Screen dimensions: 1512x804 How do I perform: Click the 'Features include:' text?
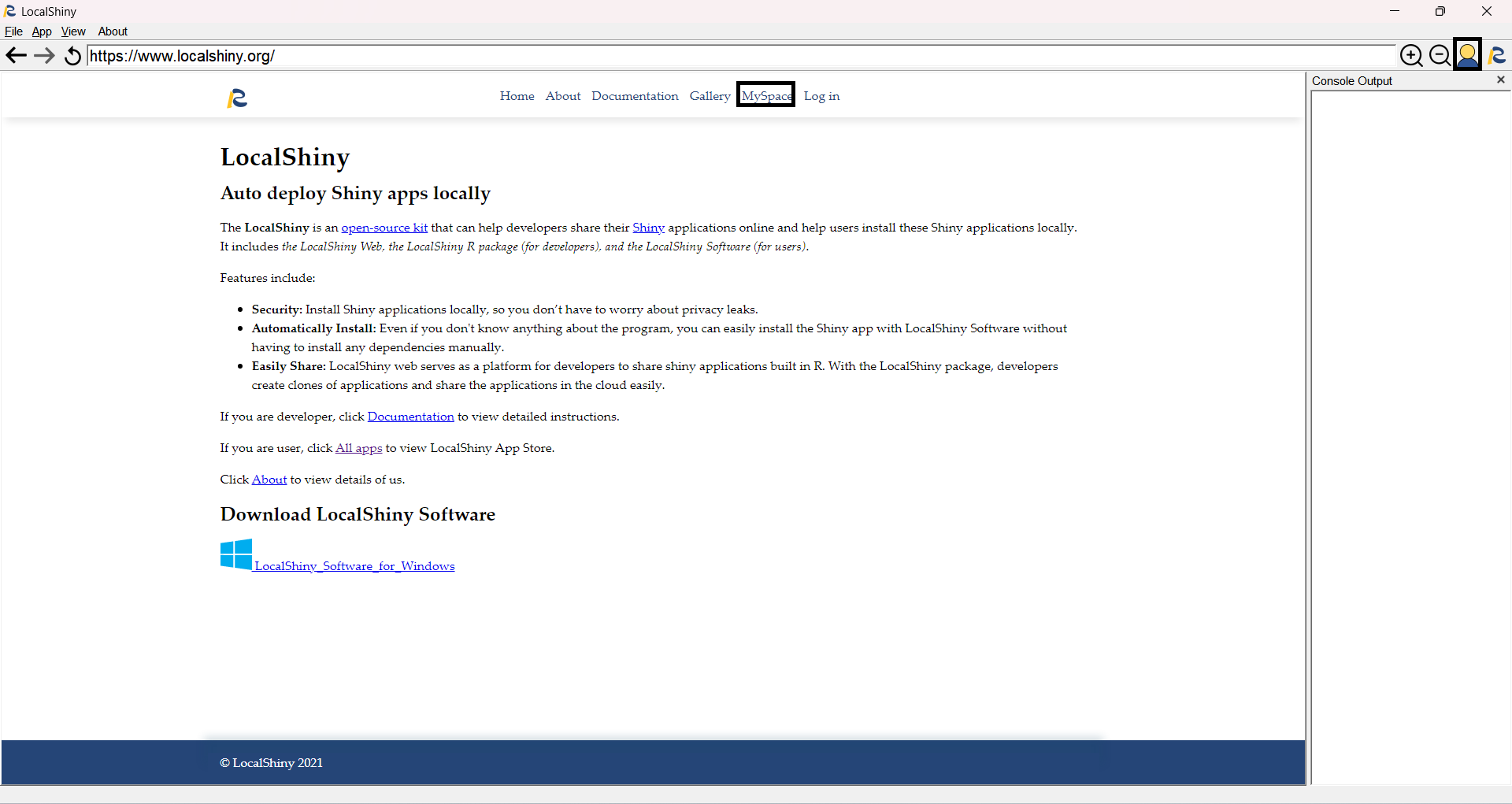(x=268, y=278)
